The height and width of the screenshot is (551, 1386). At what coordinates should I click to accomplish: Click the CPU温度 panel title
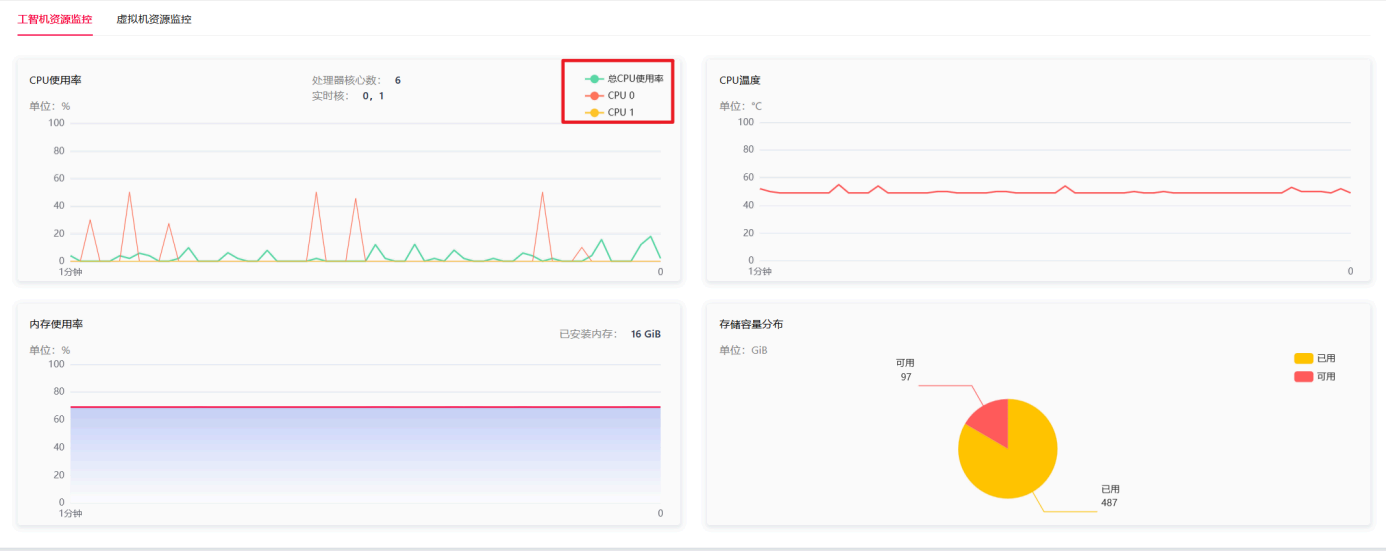tap(740, 80)
